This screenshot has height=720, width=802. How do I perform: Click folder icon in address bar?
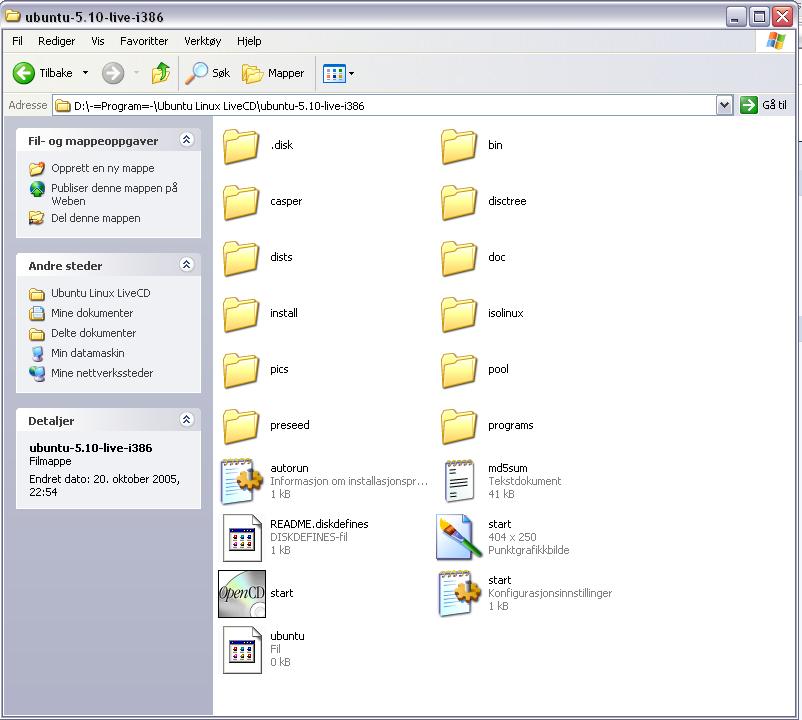coord(63,106)
